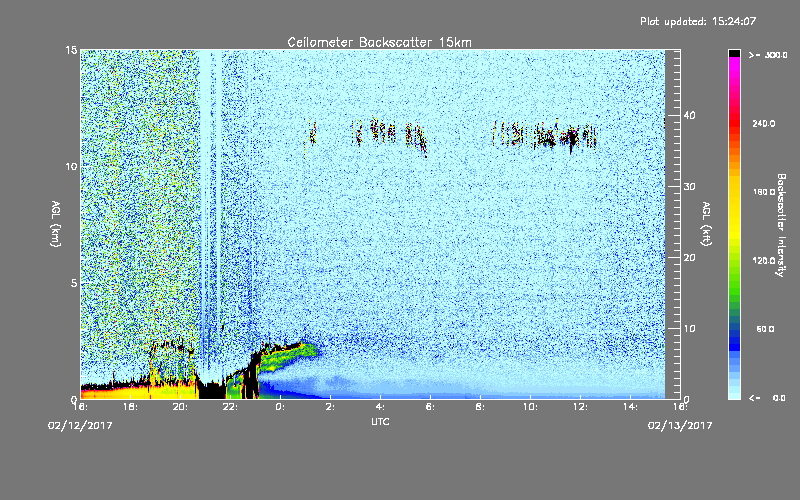The width and height of the screenshot is (800, 500).
Task: Click the '<= 0.0' colorbar label
Action: pyautogui.click(x=767, y=398)
